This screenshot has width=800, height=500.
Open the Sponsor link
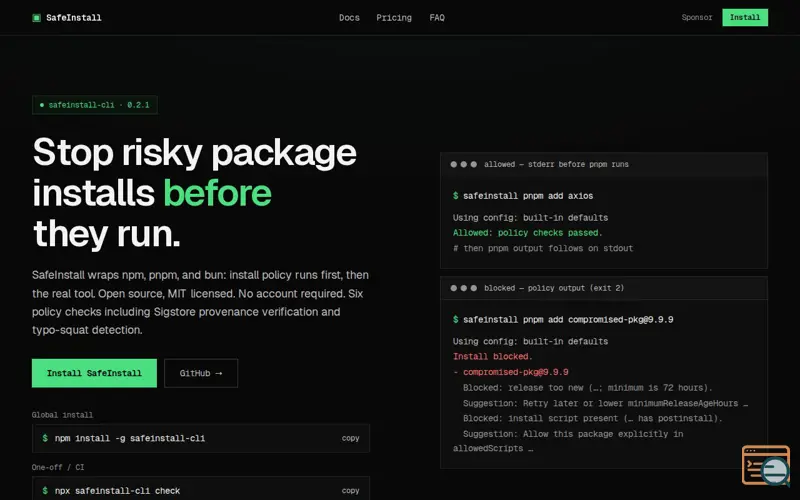(696, 17)
